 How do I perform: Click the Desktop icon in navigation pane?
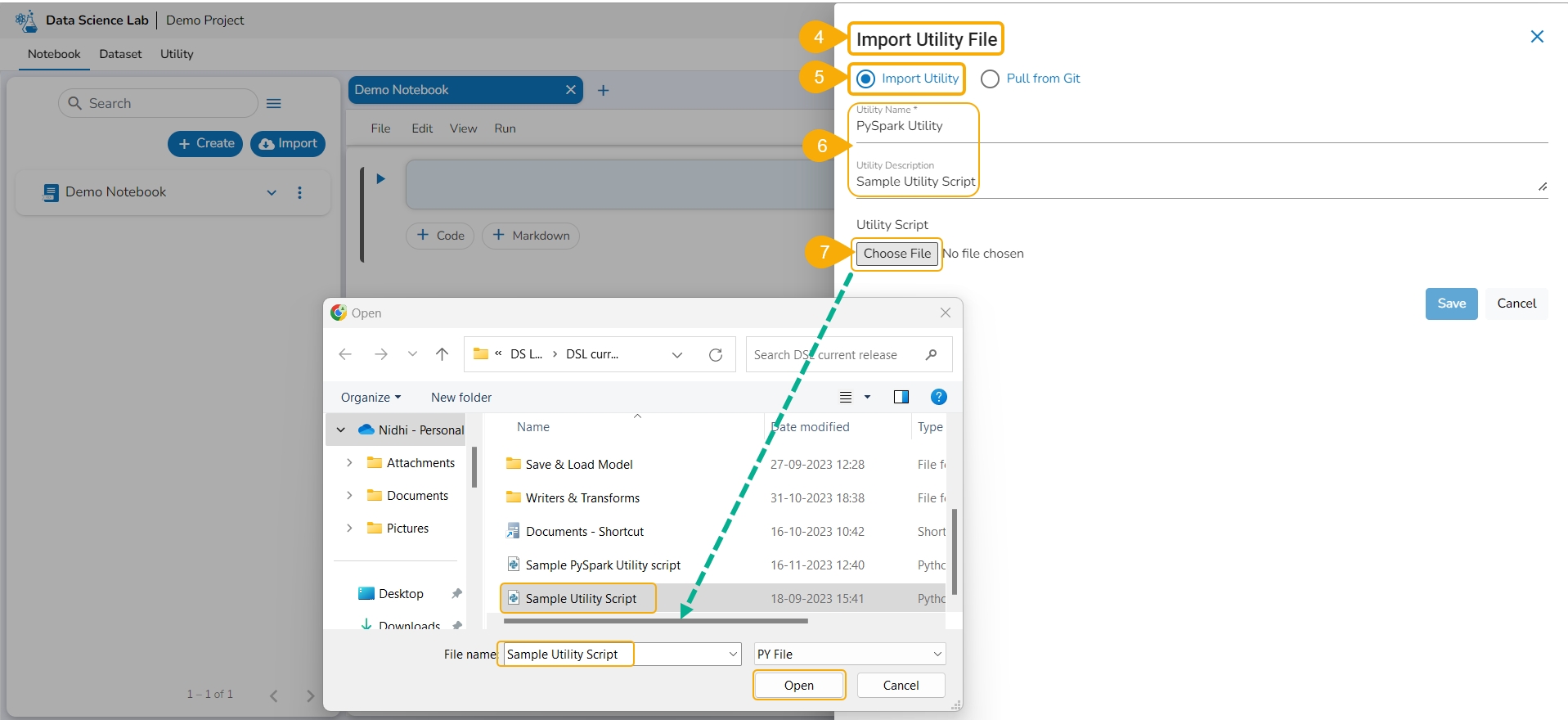tap(366, 594)
